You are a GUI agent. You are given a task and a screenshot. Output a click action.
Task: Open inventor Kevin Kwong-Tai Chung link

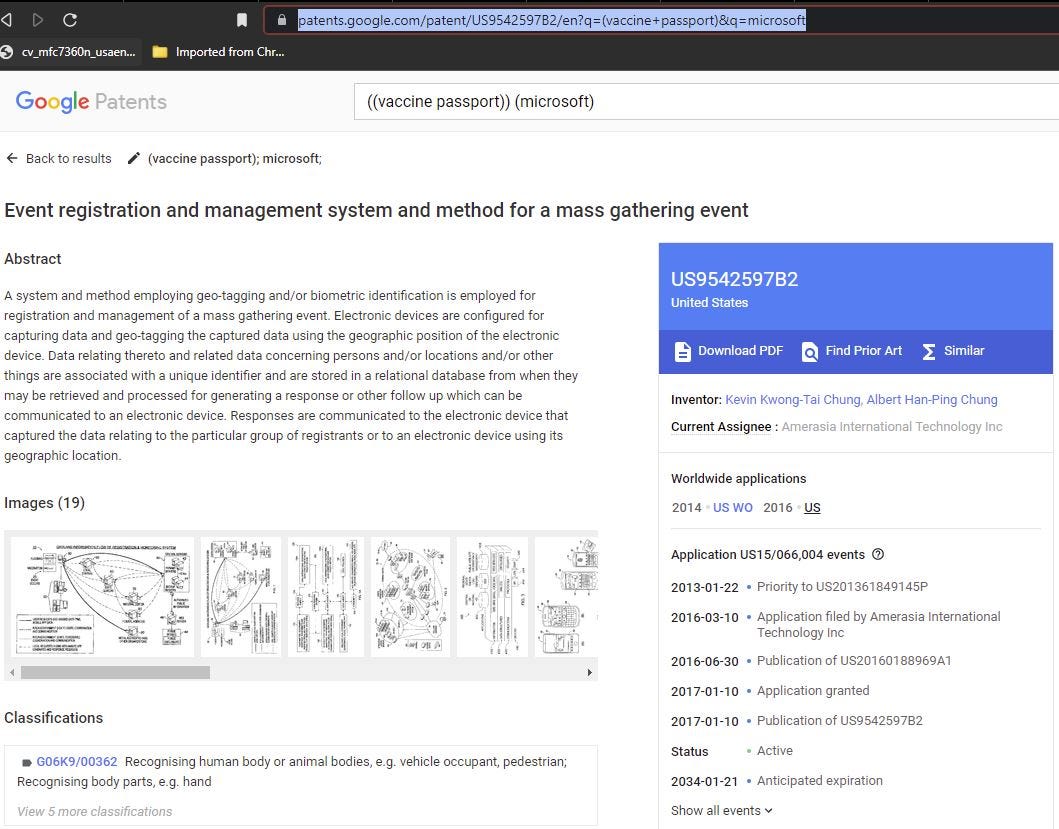click(793, 399)
